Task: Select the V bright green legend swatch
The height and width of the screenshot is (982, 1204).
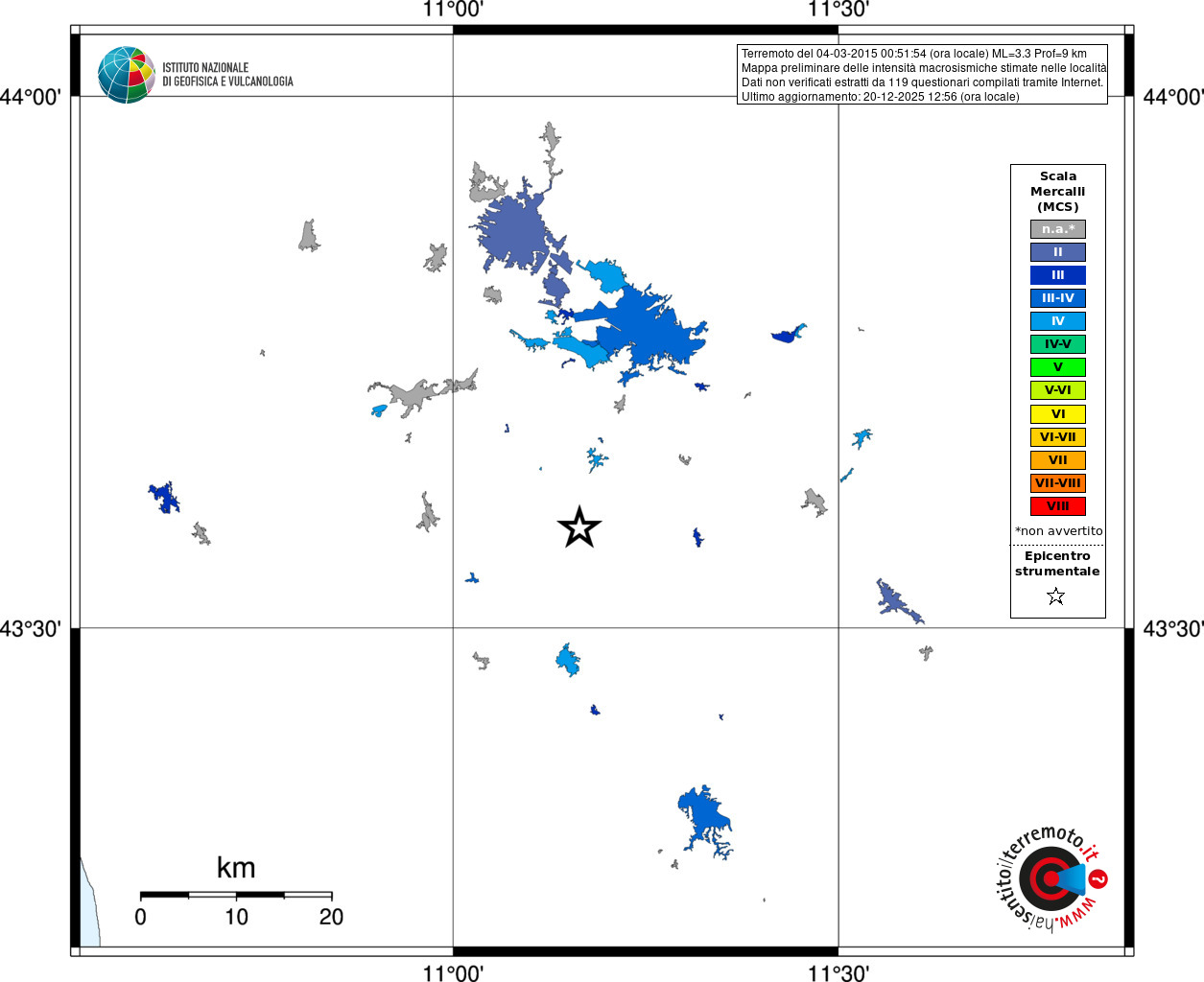Action: pyautogui.click(x=1058, y=367)
